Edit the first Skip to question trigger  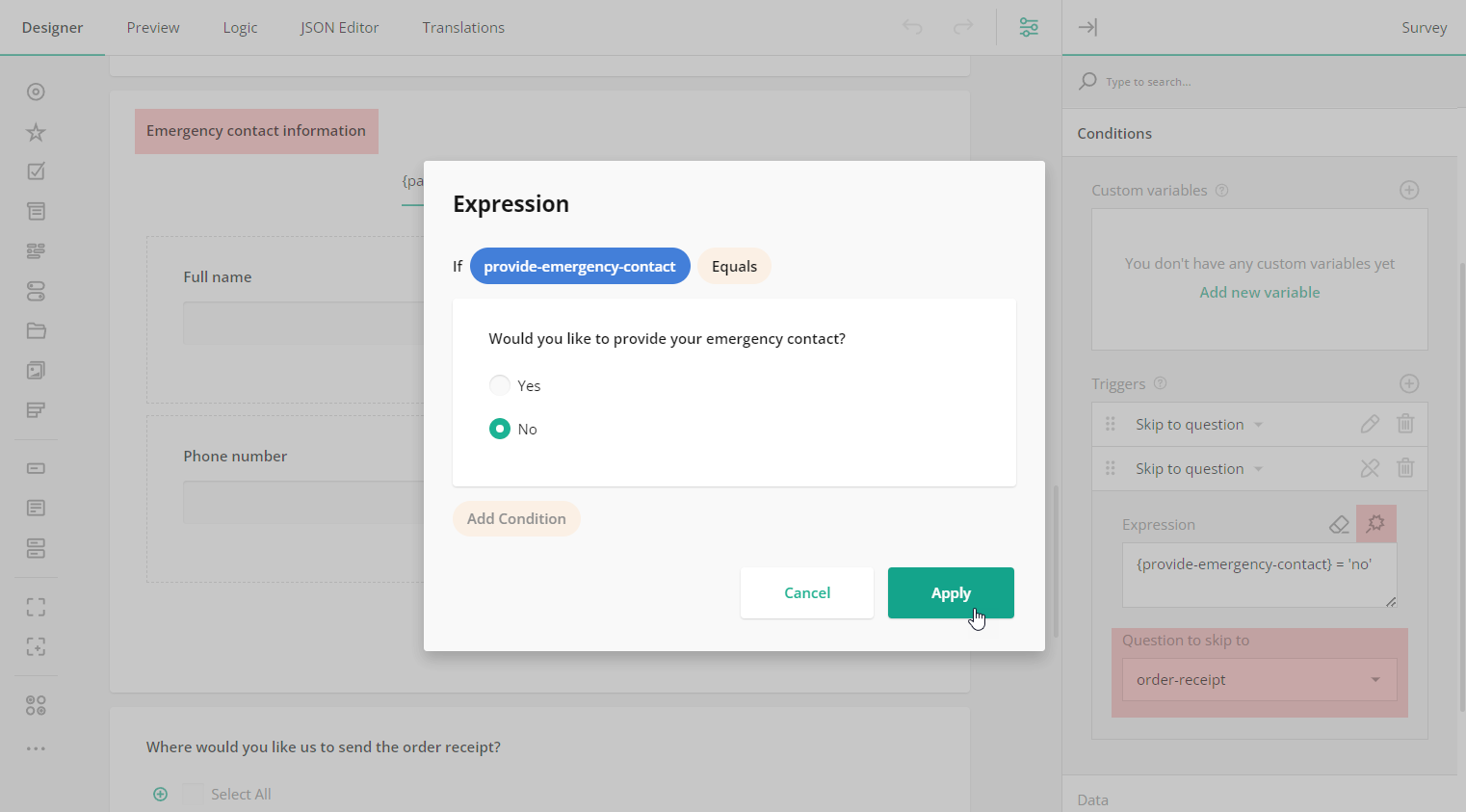(x=1370, y=424)
